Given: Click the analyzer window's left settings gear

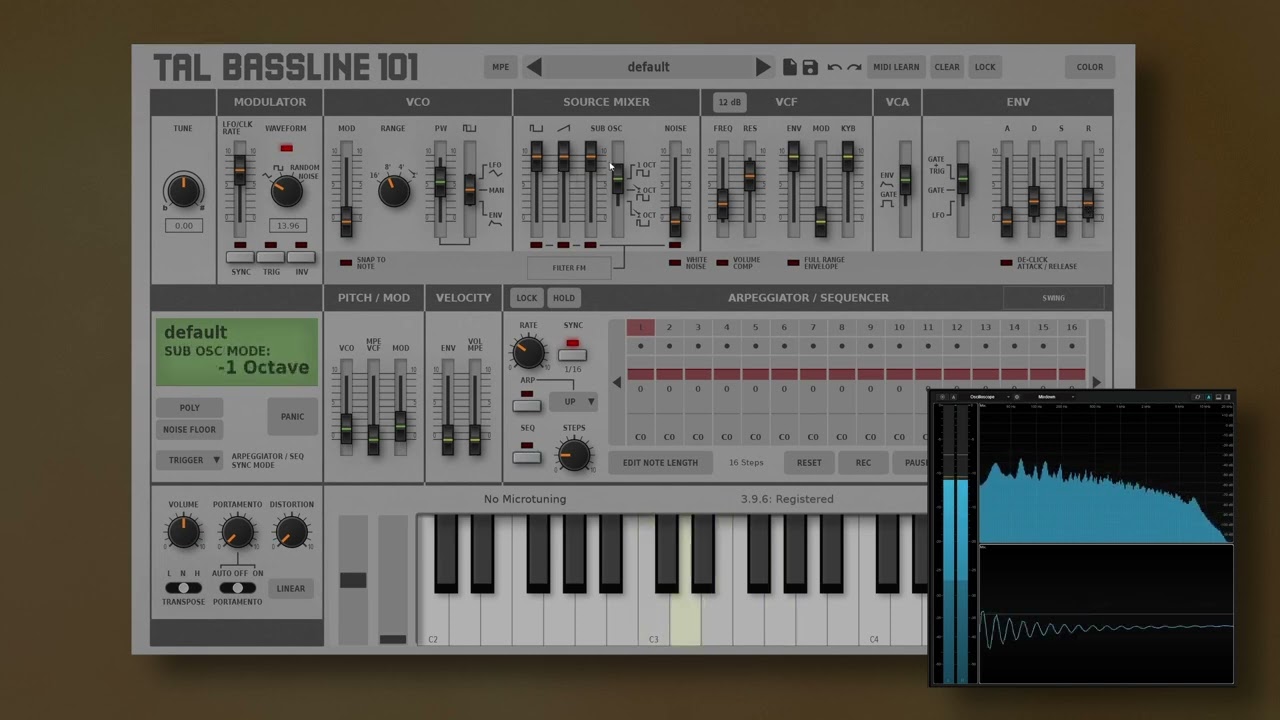Looking at the screenshot, I should [942, 397].
